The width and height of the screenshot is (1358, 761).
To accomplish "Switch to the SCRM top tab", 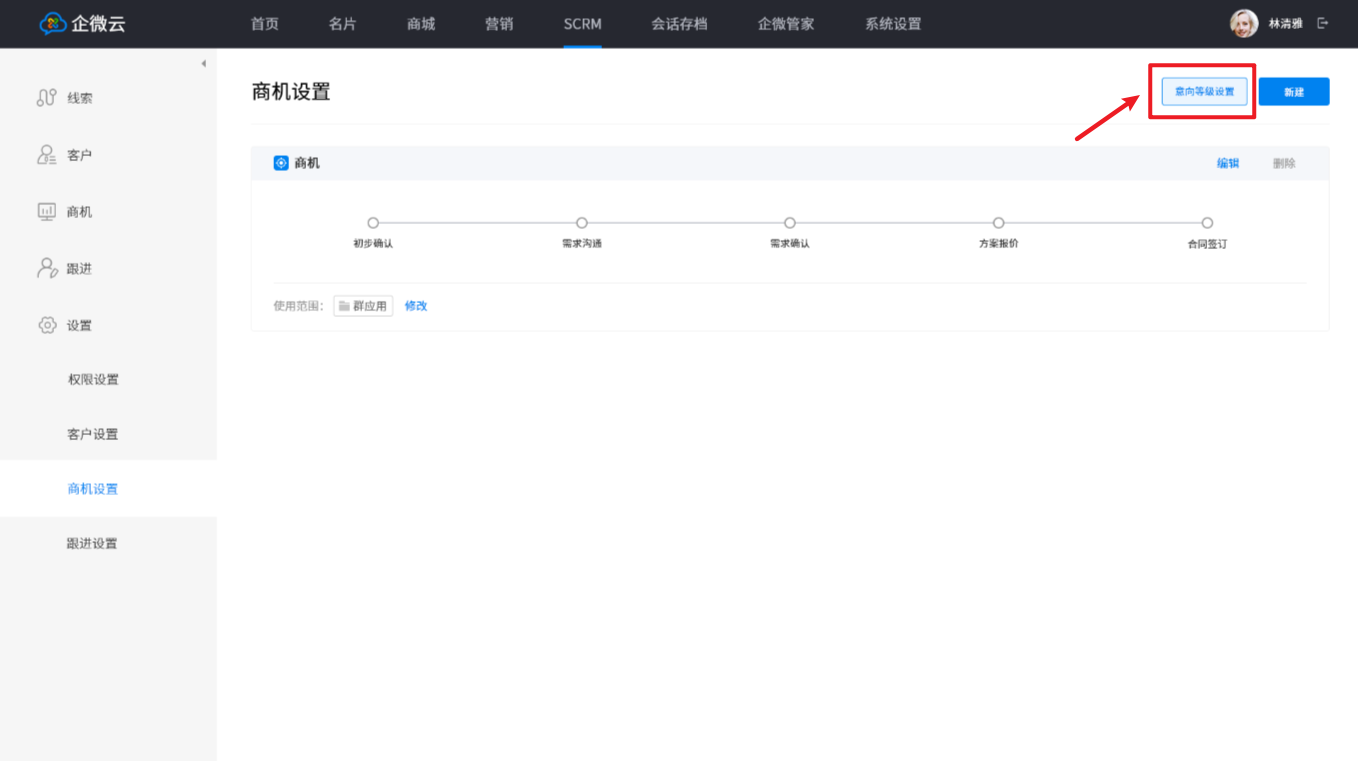I will (x=582, y=24).
